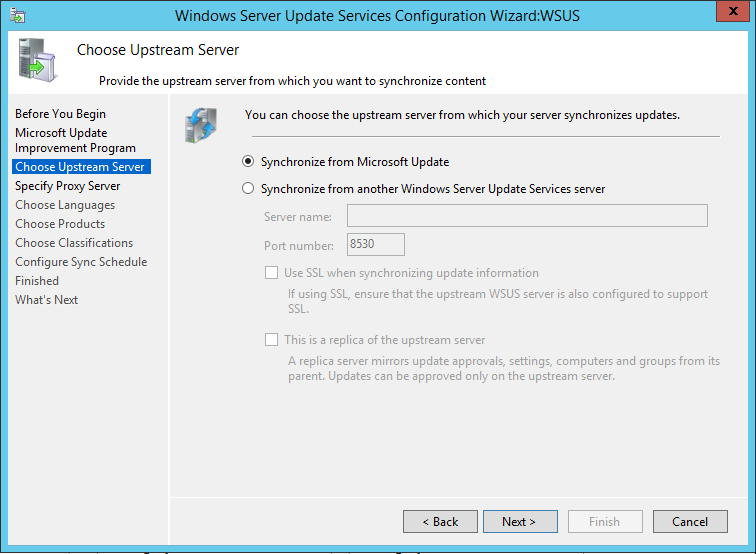This screenshot has height=554, width=756.
Task: Open Microsoft Update Improvement Program step
Action: [75, 140]
